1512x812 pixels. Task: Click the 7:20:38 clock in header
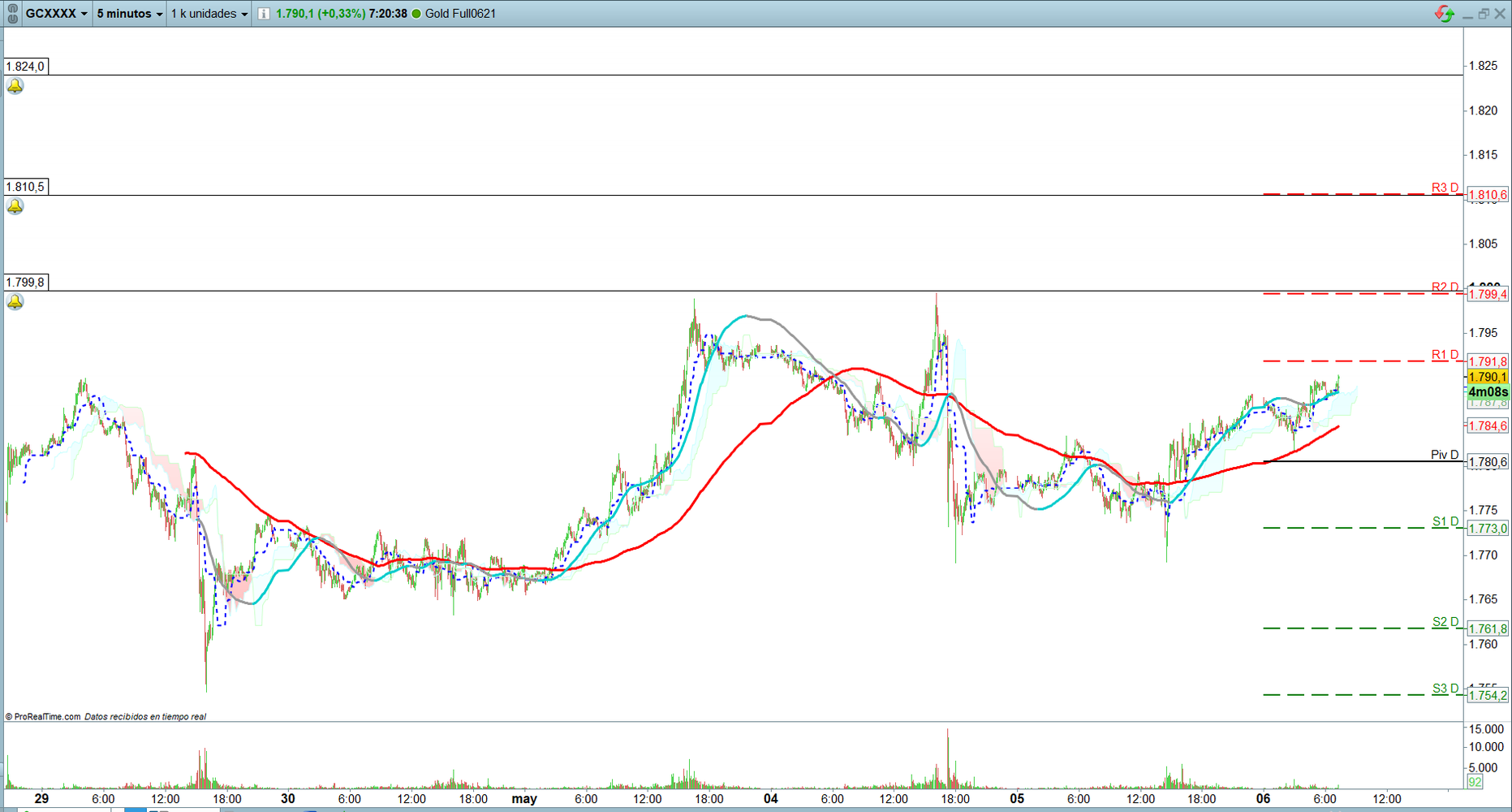click(x=388, y=14)
